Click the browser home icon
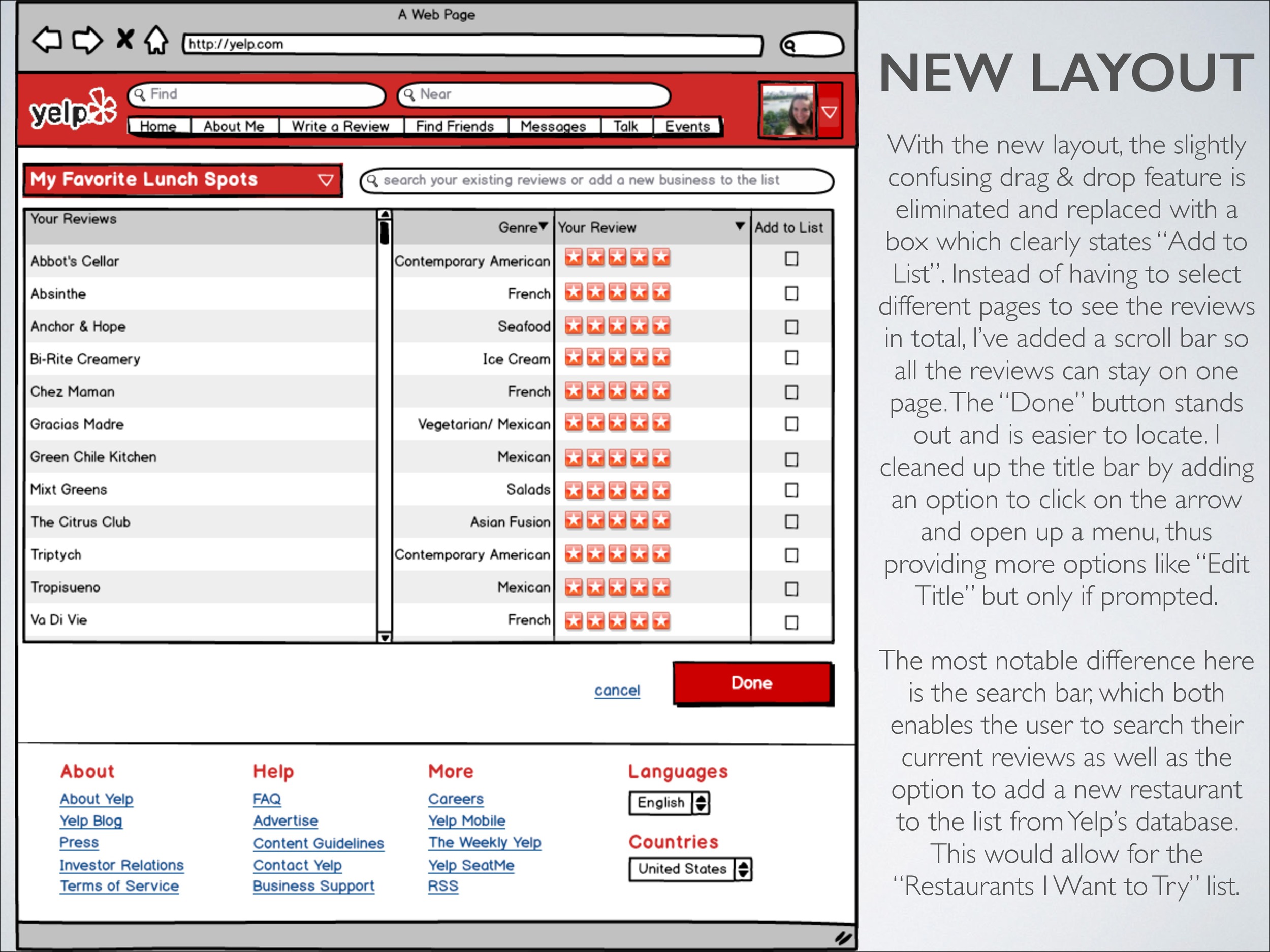Screen dimensions: 1270x952 click(x=156, y=40)
